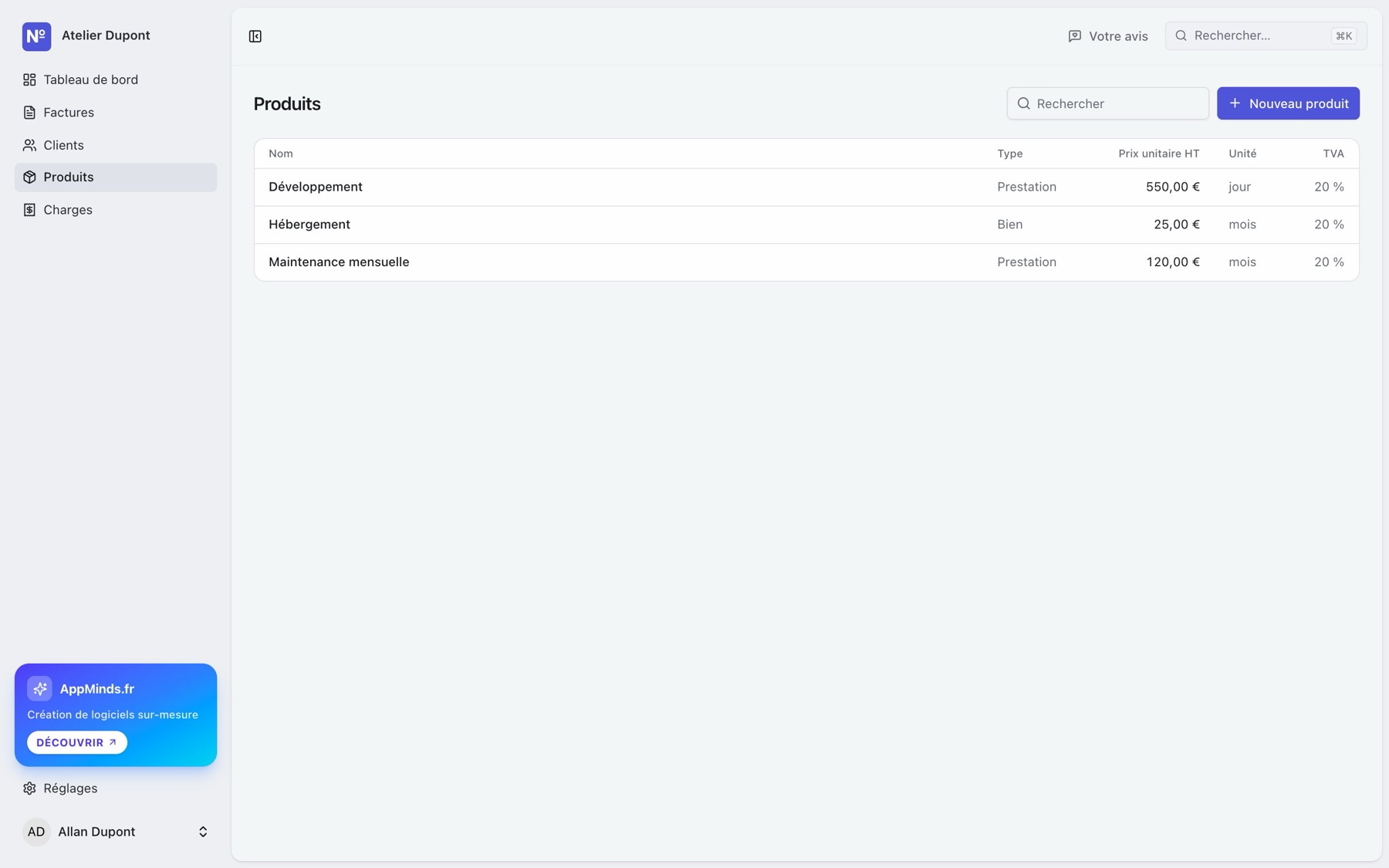Click the Produits box icon
This screenshot has height=868, width=1389.
pyautogui.click(x=29, y=177)
